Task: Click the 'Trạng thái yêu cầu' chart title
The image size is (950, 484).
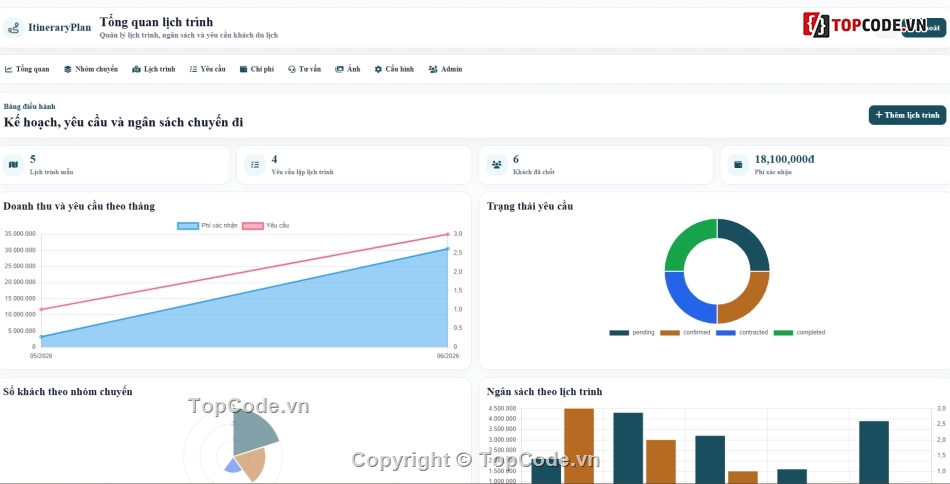Action: tap(530, 207)
